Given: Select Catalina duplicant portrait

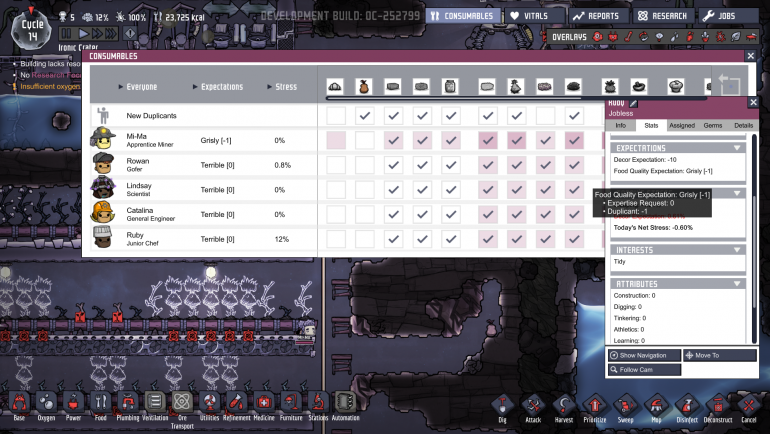Looking at the screenshot, I should click(103, 212).
